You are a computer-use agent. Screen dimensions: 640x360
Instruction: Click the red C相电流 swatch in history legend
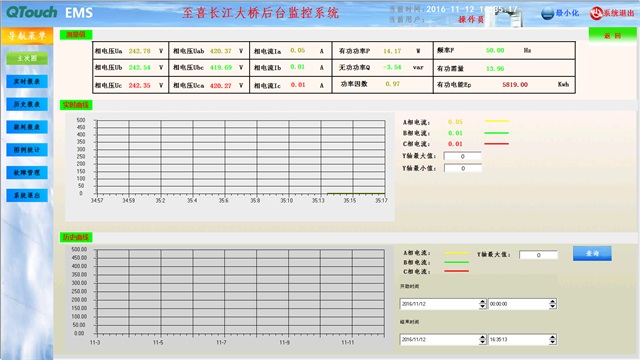tap(456, 271)
